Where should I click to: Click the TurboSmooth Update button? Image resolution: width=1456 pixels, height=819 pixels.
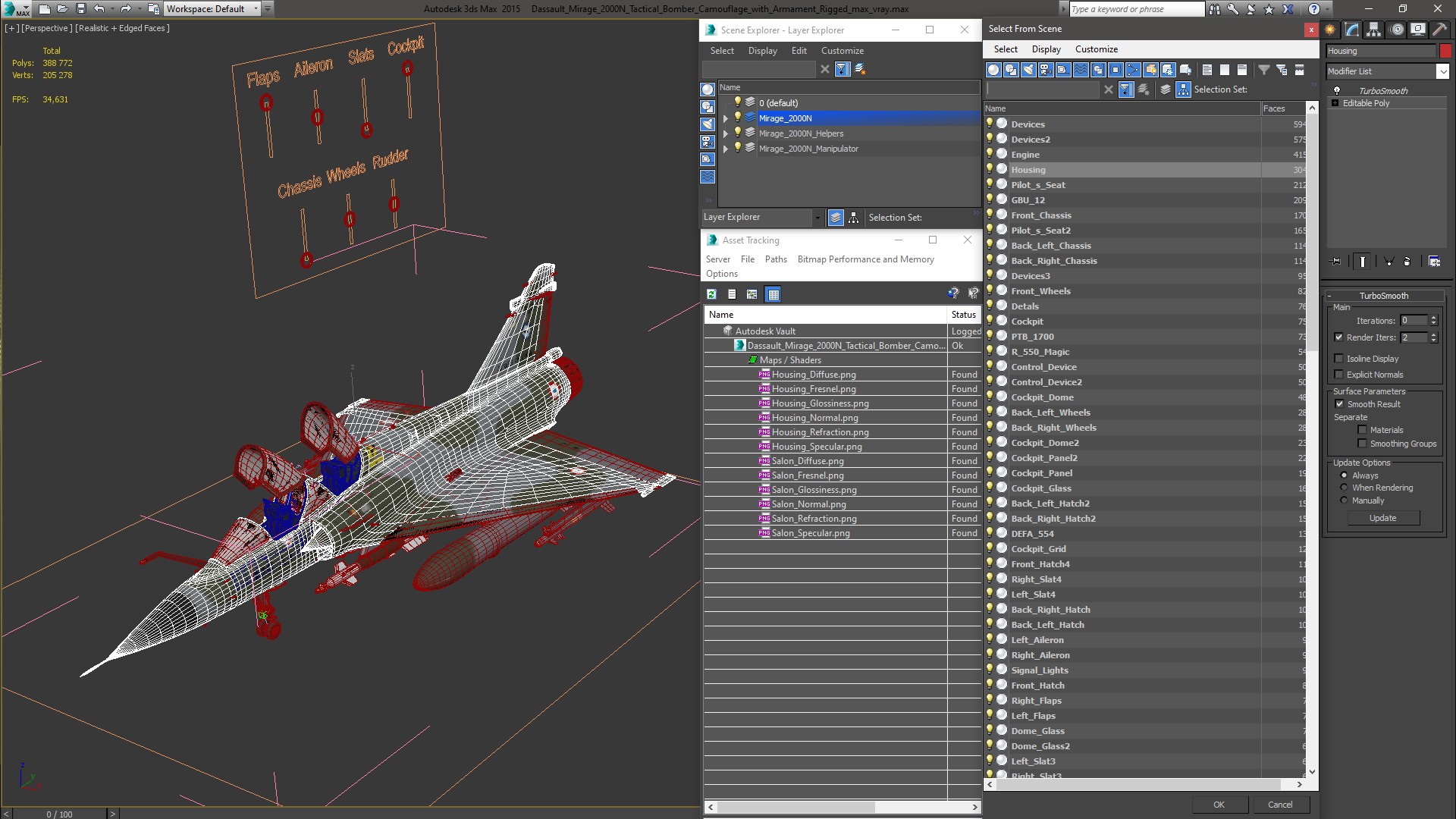(1382, 518)
